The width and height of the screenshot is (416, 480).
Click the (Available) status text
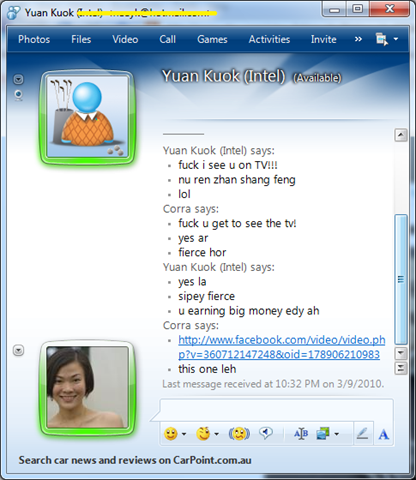317,78
